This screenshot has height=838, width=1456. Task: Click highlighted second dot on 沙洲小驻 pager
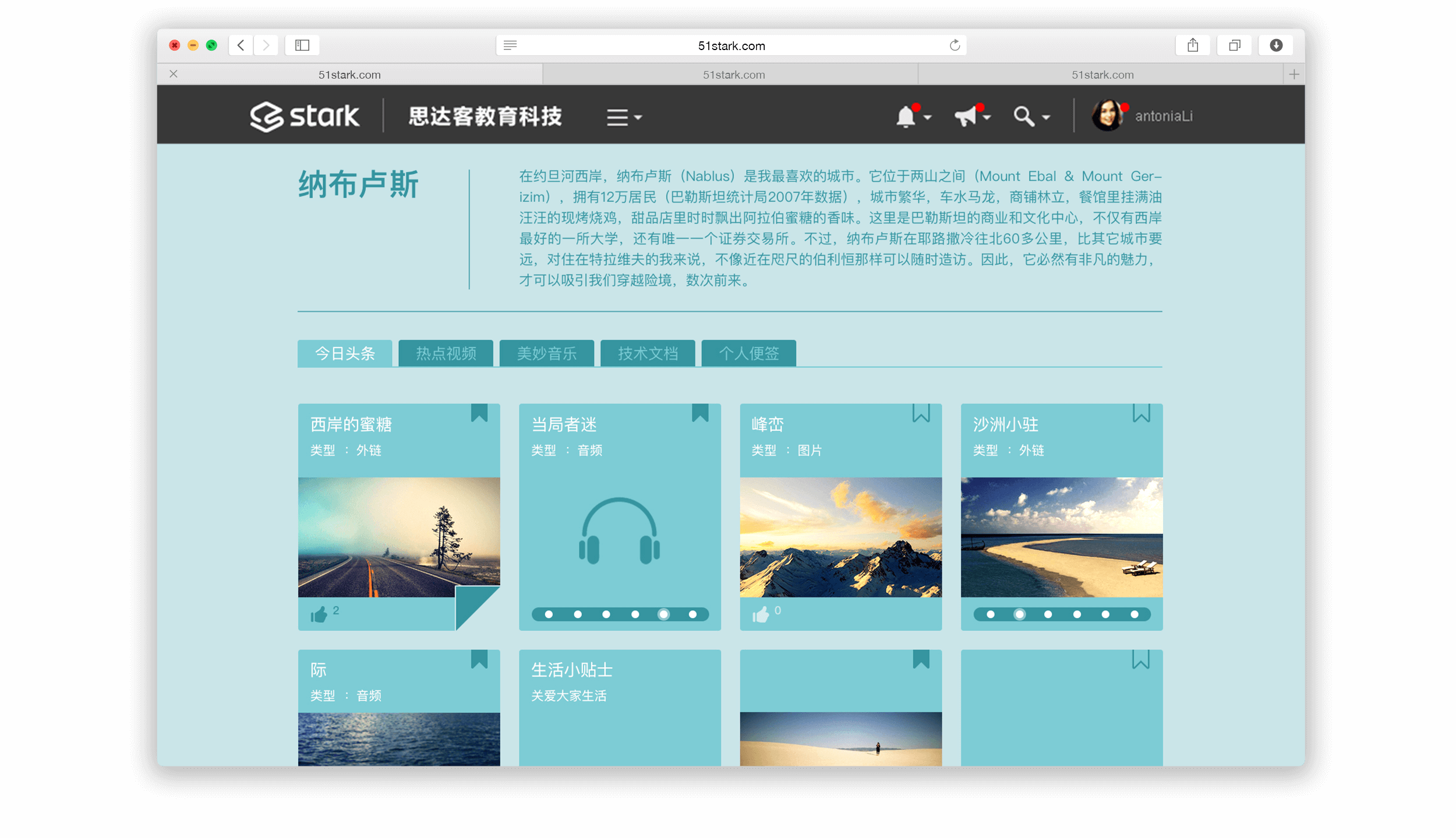[1019, 614]
